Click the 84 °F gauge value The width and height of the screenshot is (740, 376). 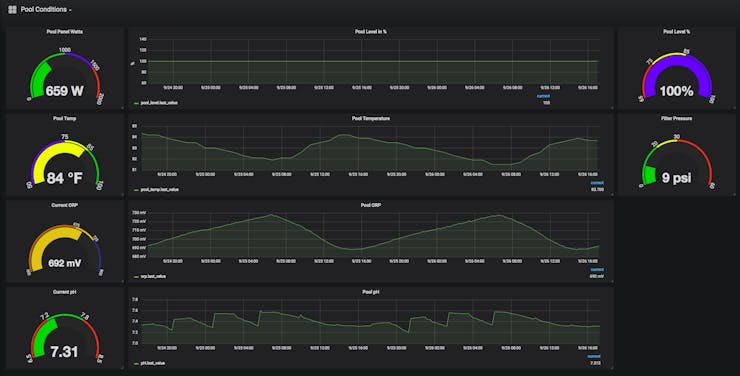(x=65, y=178)
